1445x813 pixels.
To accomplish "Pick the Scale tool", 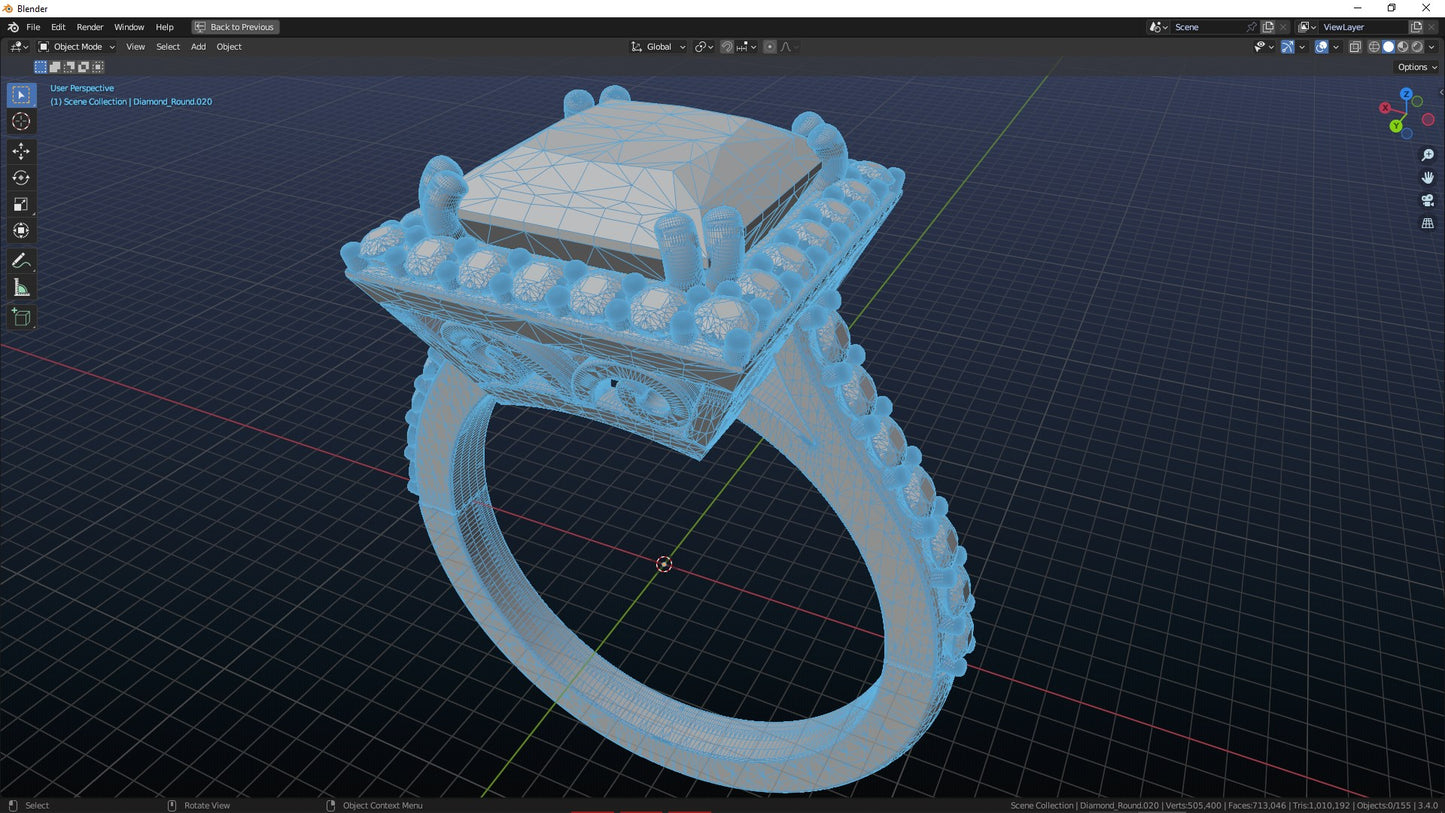I will point(21,204).
